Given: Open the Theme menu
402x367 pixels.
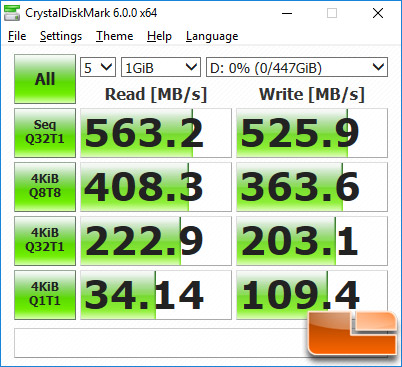Looking at the screenshot, I should click(115, 36).
